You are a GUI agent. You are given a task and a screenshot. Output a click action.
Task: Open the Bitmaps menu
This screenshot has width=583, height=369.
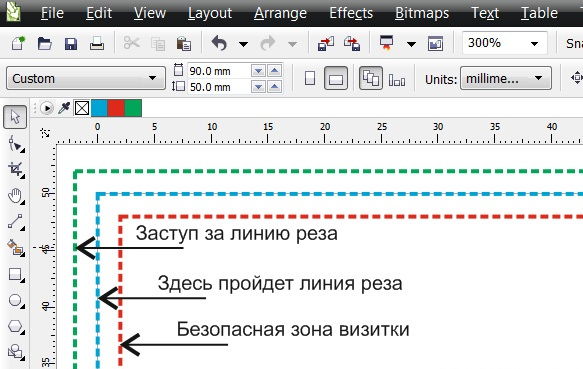422,13
